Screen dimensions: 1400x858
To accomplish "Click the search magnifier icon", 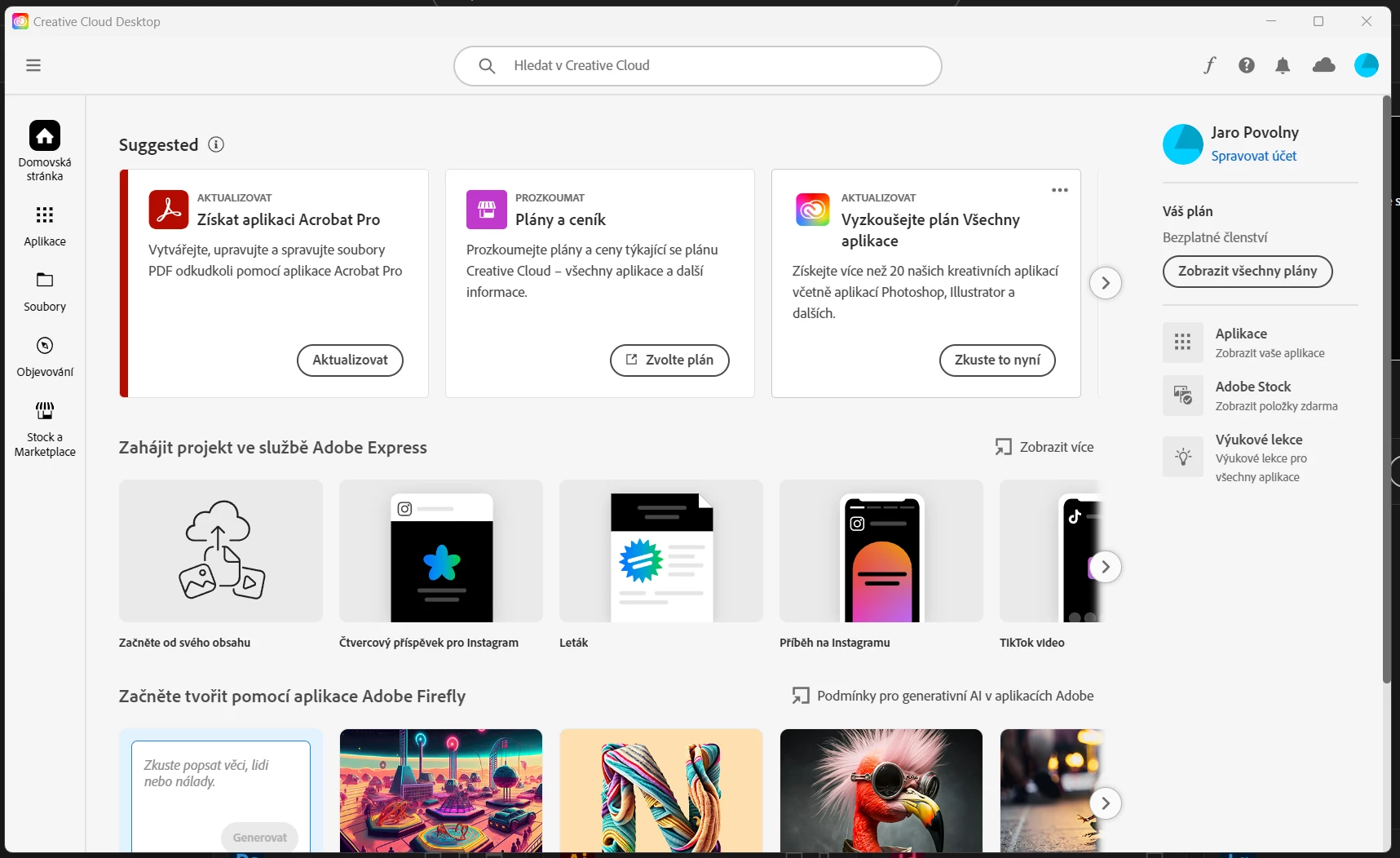I will click(x=487, y=65).
